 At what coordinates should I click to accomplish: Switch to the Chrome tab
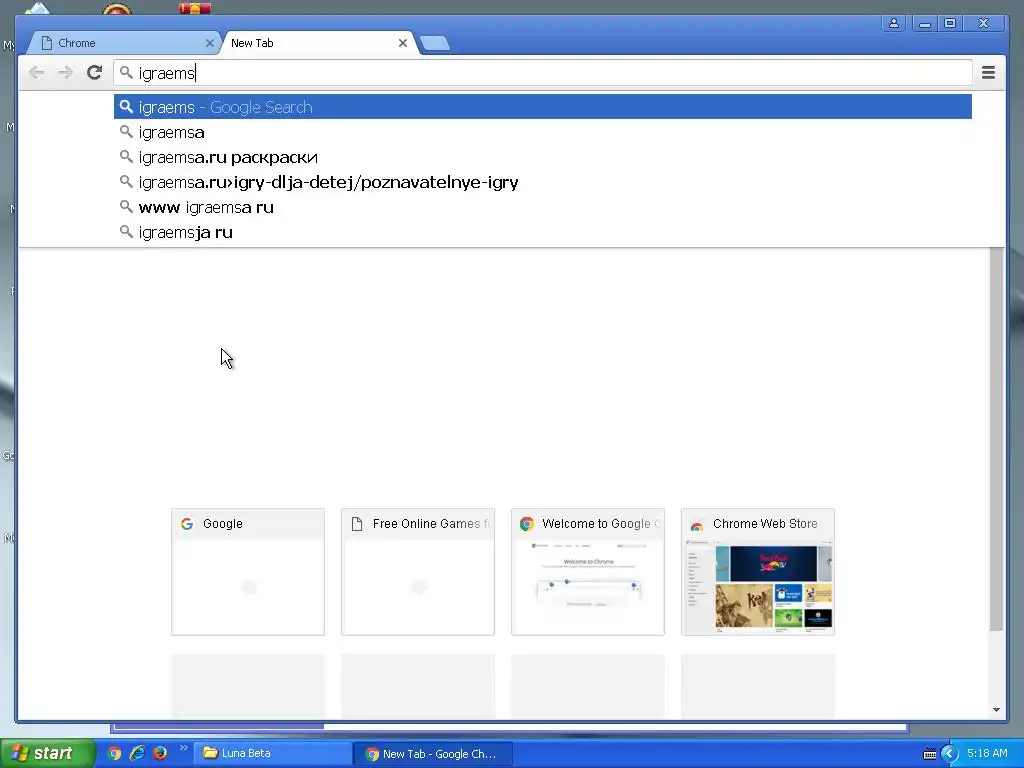pyautogui.click(x=124, y=43)
